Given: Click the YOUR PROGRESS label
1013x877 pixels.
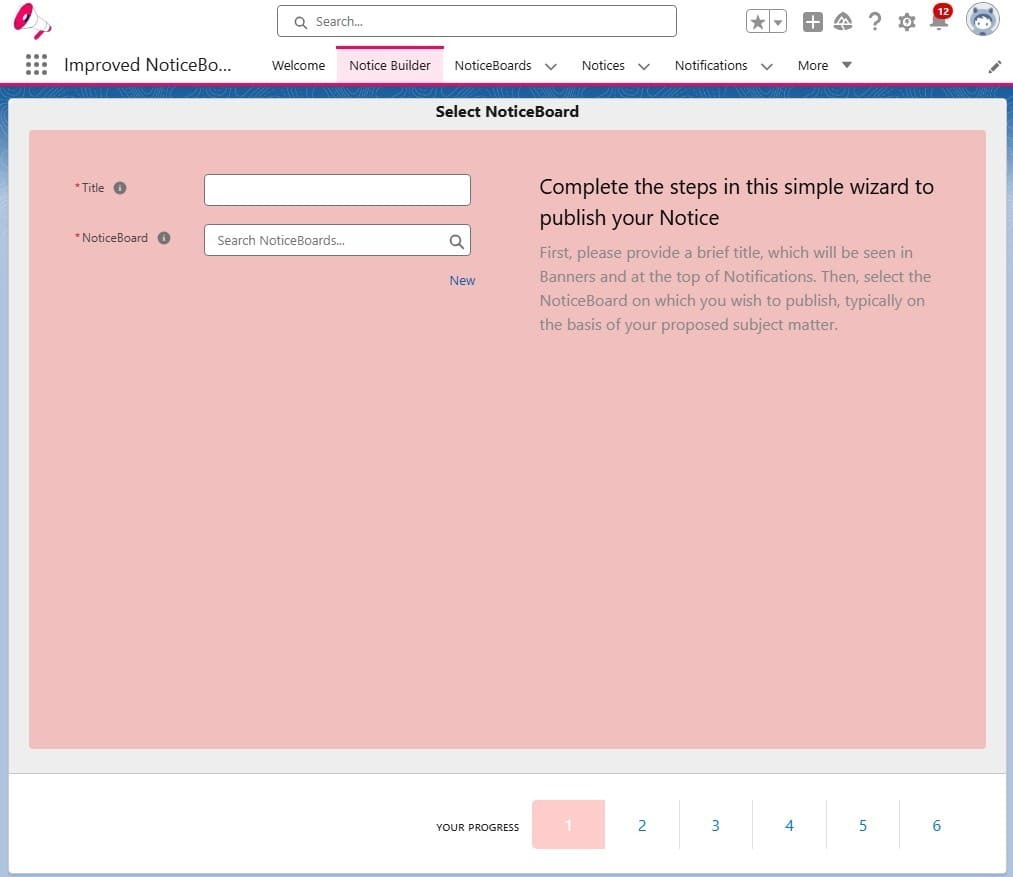Looking at the screenshot, I should pos(477,827).
